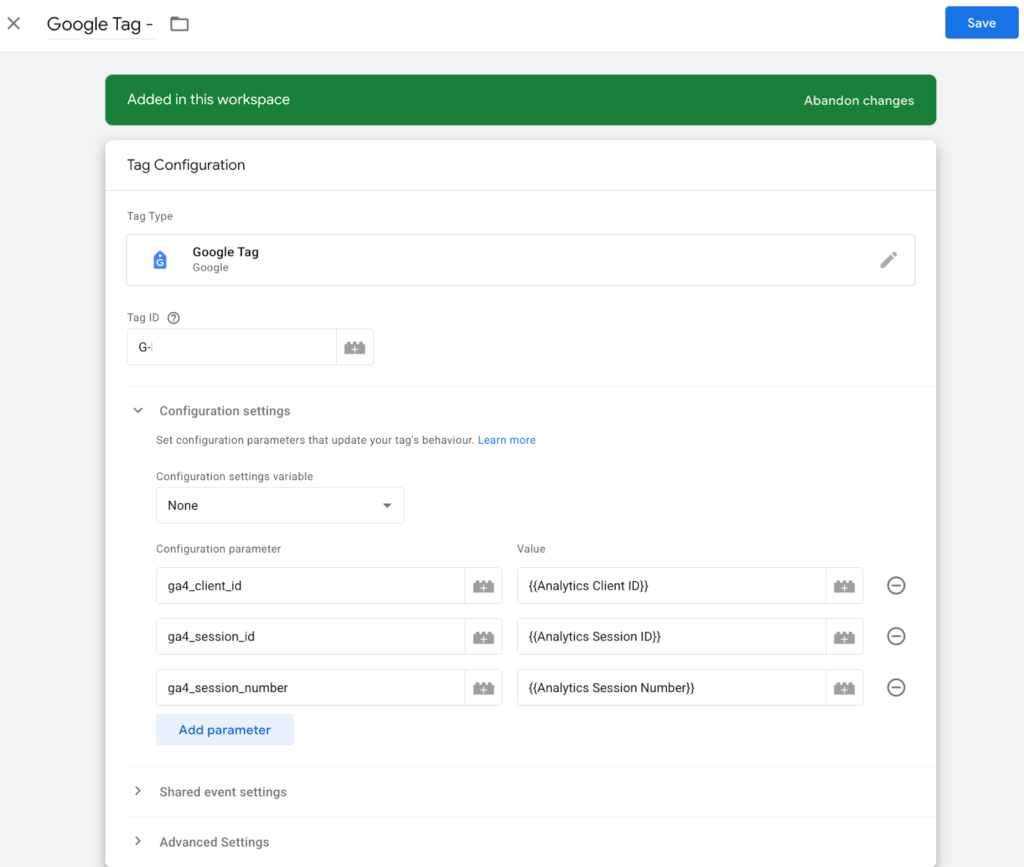The height and width of the screenshot is (867, 1024).
Task: Remove the ga4_client_id parameter row
Action: coord(896,586)
